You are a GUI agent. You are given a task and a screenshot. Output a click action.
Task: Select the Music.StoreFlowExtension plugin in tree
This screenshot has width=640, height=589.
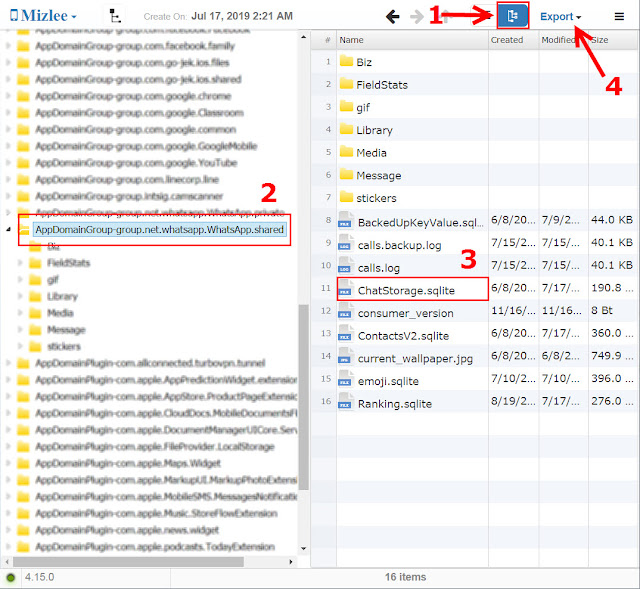click(156, 513)
